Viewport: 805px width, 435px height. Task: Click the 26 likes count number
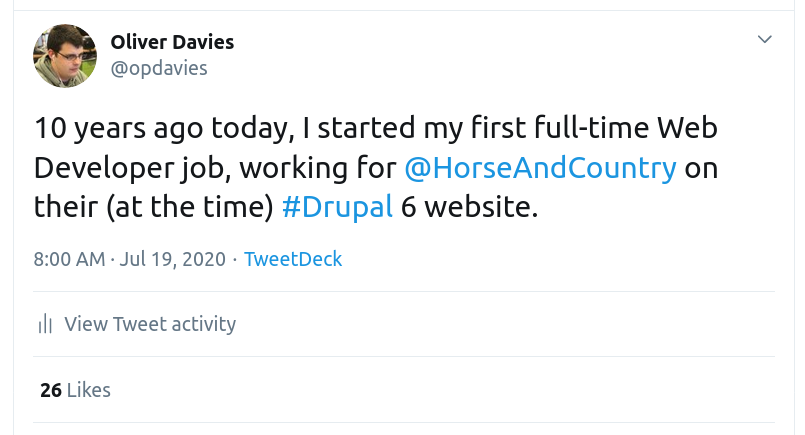click(51, 390)
